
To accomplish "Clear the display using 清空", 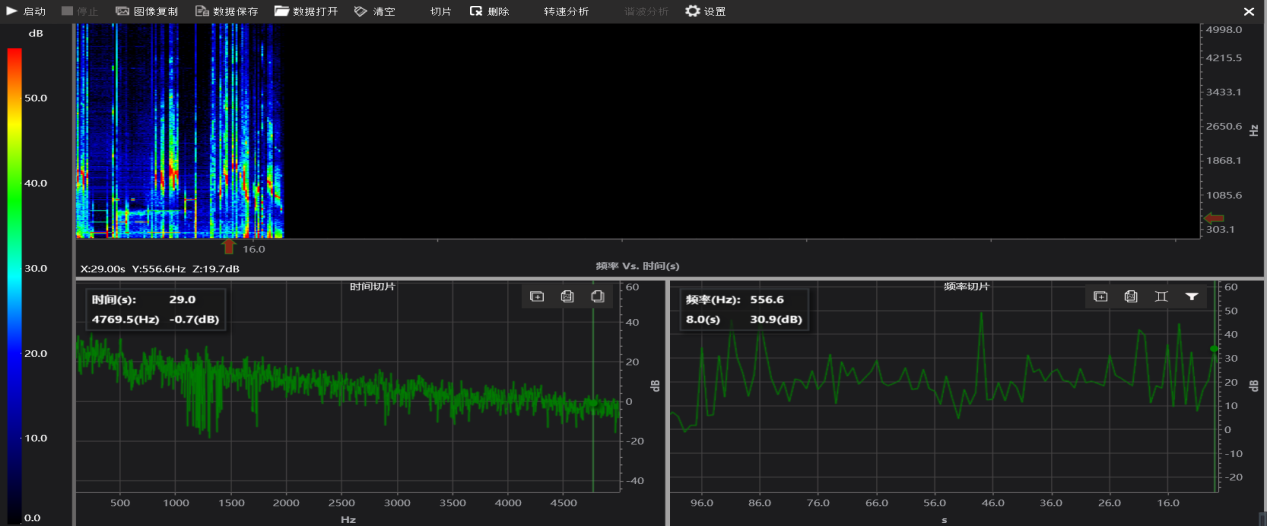I will (x=375, y=12).
